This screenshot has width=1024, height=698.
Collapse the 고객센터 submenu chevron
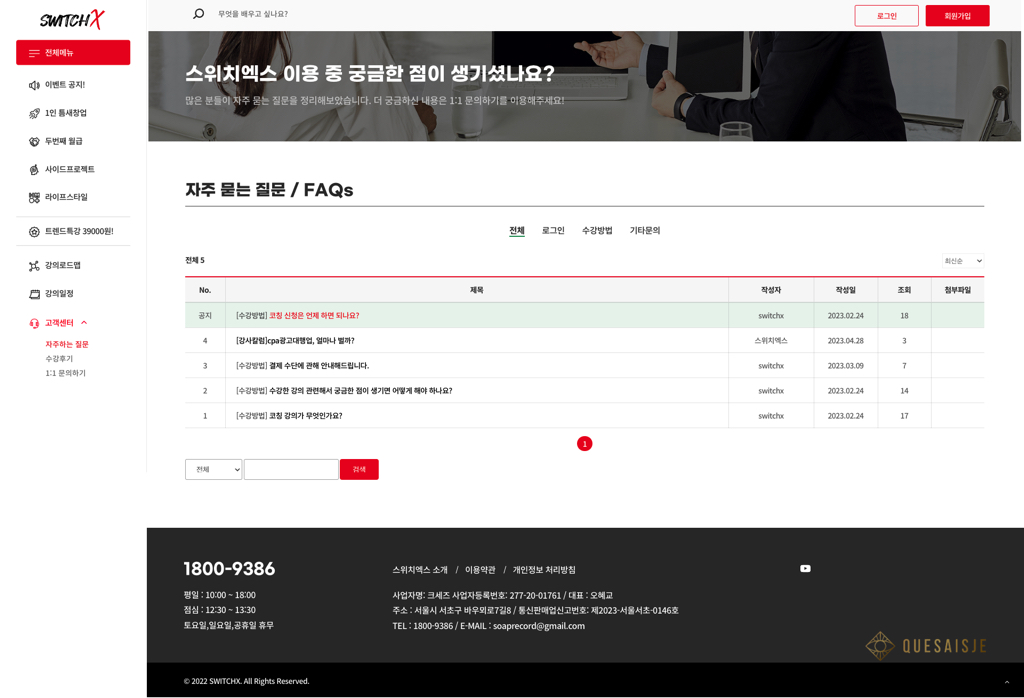(x=84, y=323)
